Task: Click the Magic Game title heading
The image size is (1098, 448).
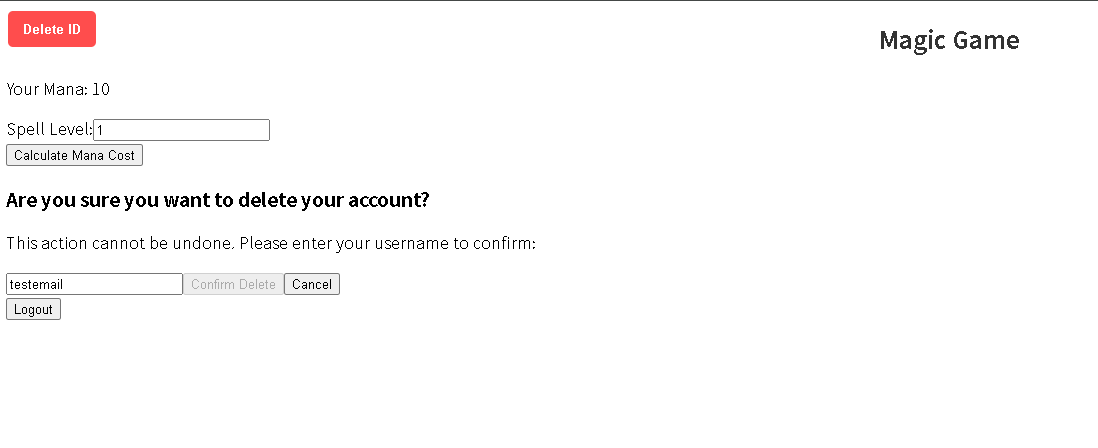Action: pos(949,40)
